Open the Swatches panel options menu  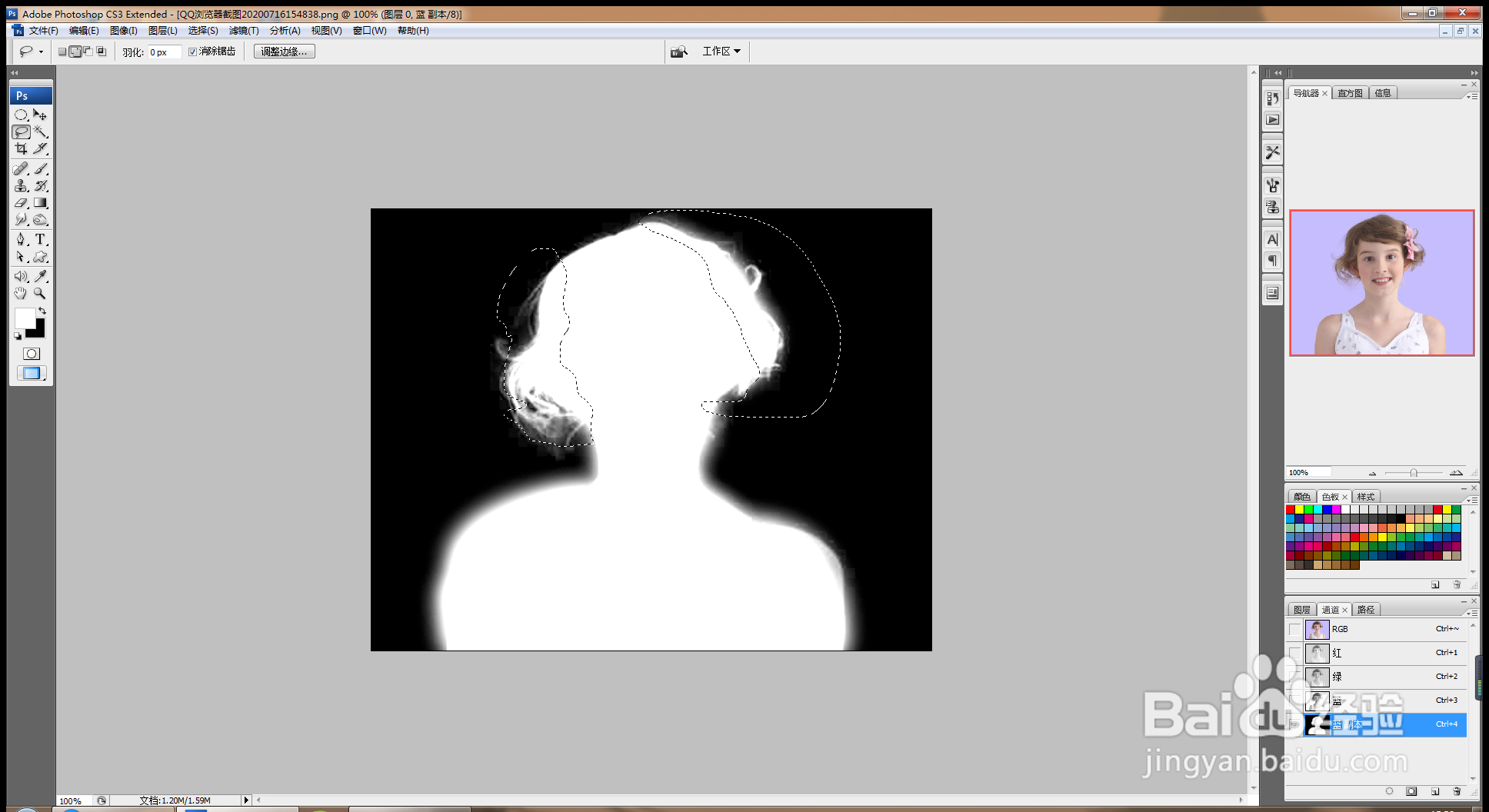tap(1472, 499)
